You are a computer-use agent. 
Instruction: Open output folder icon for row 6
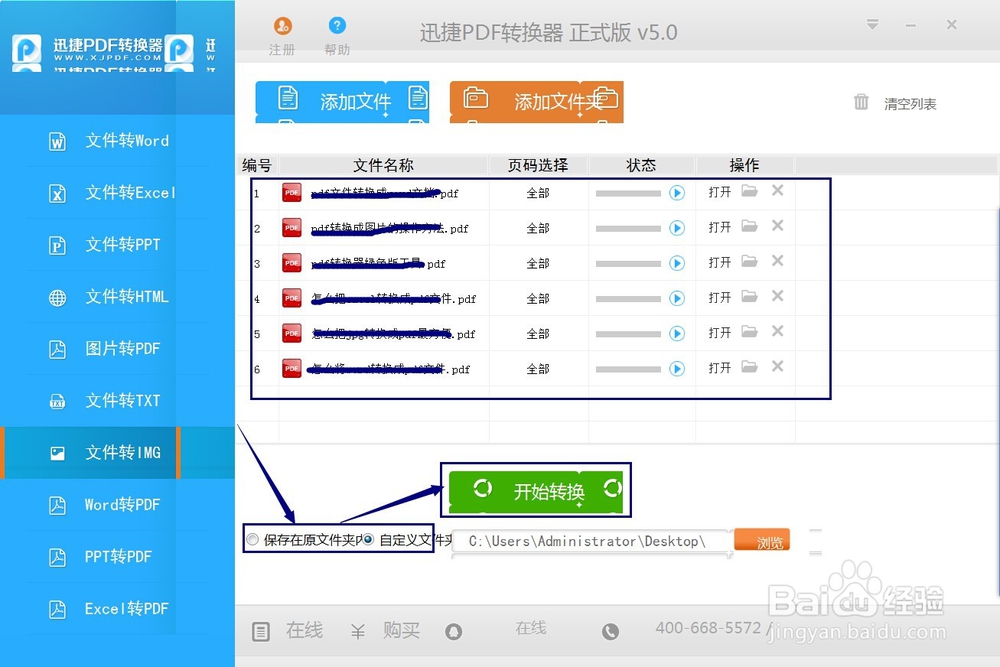[x=749, y=366]
